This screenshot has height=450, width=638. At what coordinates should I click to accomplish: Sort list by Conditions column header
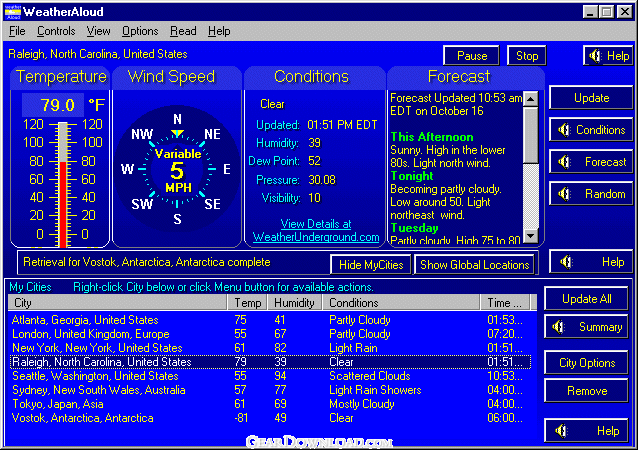tap(401, 303)
